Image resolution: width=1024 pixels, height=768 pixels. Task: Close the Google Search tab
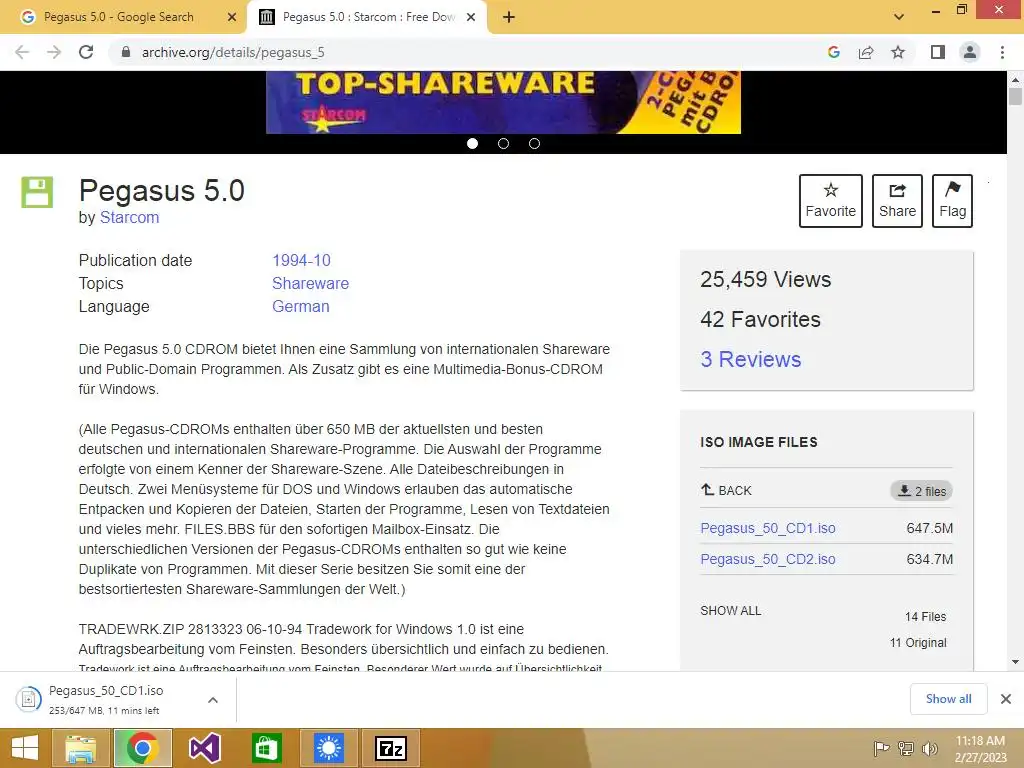[x=232, y=17]
